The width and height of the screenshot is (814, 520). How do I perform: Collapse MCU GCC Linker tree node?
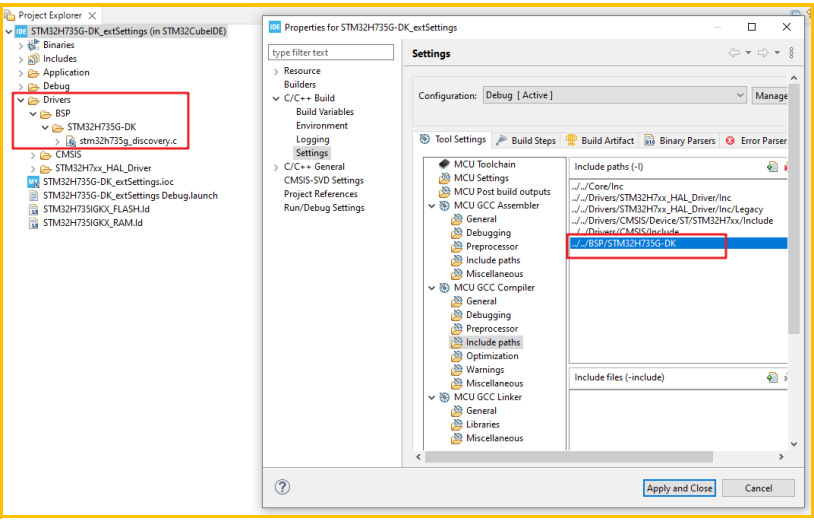[x=431, y=398]
